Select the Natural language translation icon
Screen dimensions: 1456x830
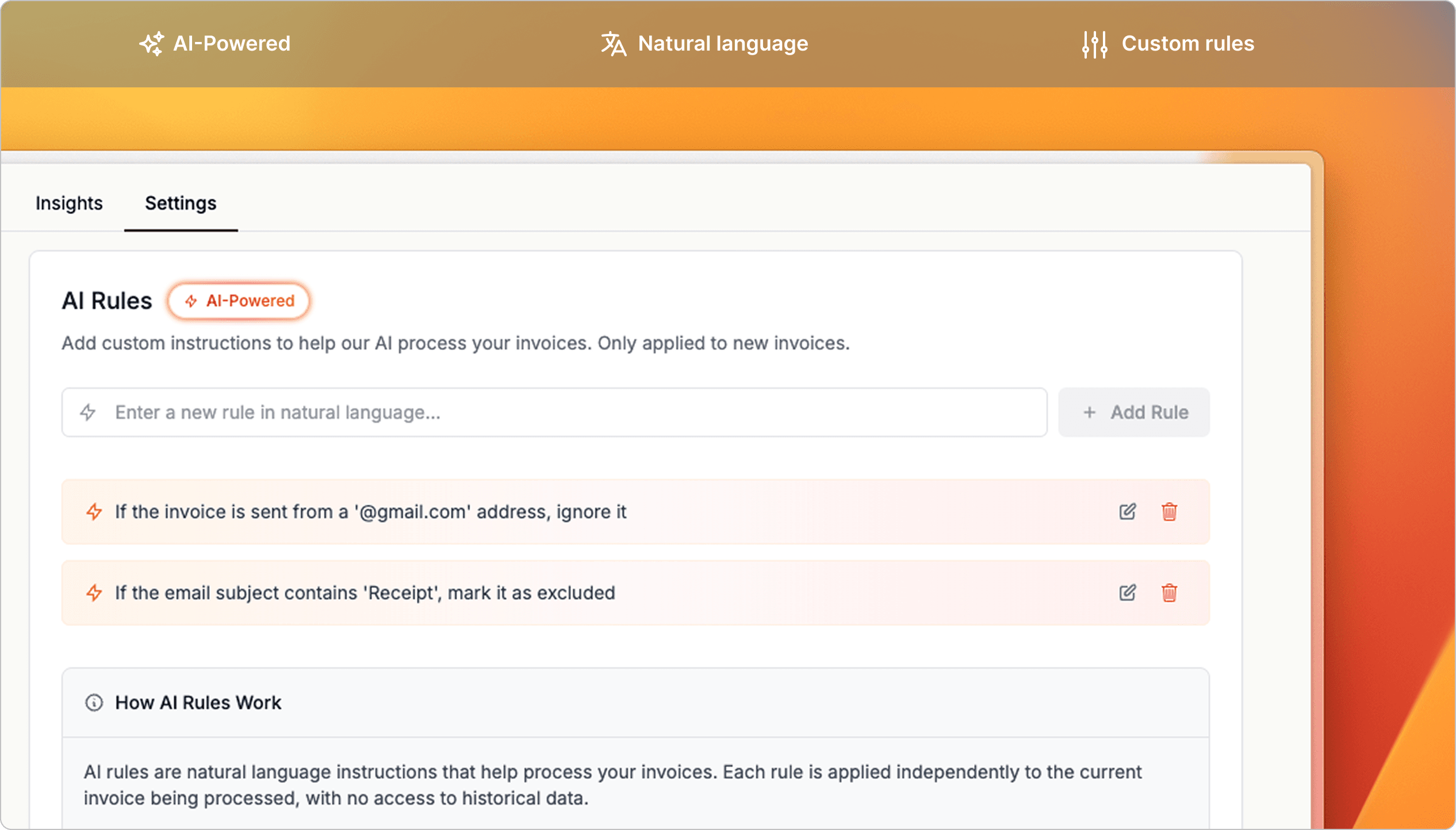[613, 43]
